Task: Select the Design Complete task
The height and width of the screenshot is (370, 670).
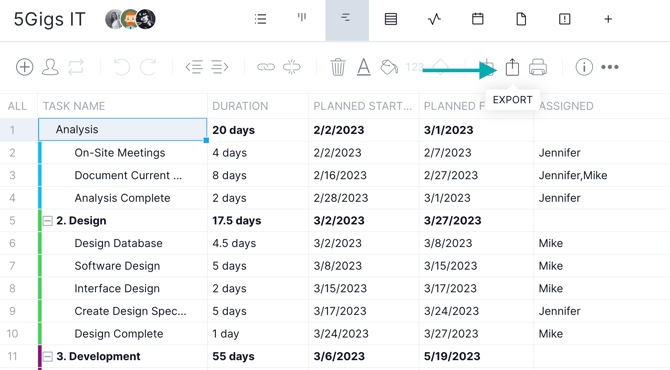Action: point(119,334)
